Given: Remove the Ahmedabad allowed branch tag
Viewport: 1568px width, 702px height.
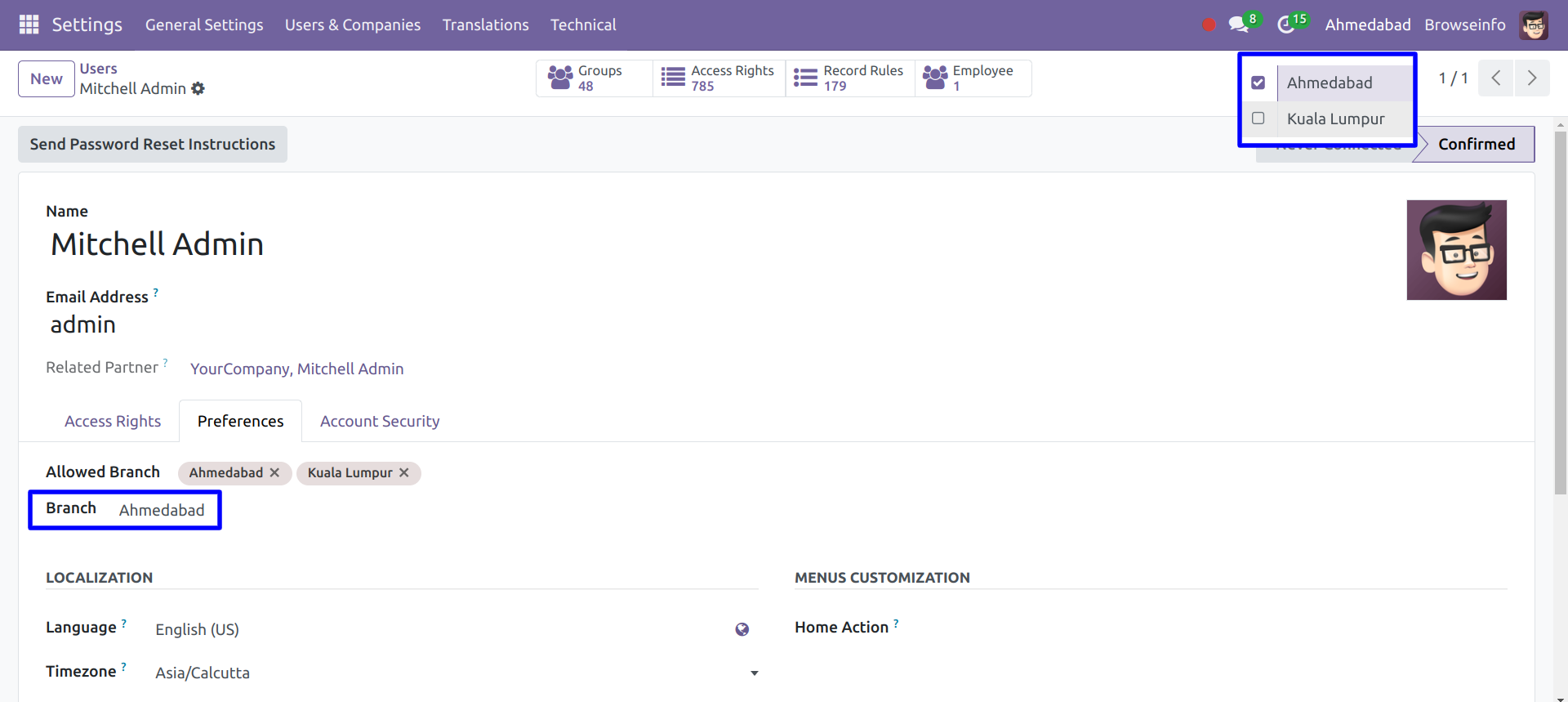Looking at the screenshot, I should (274, 472).
